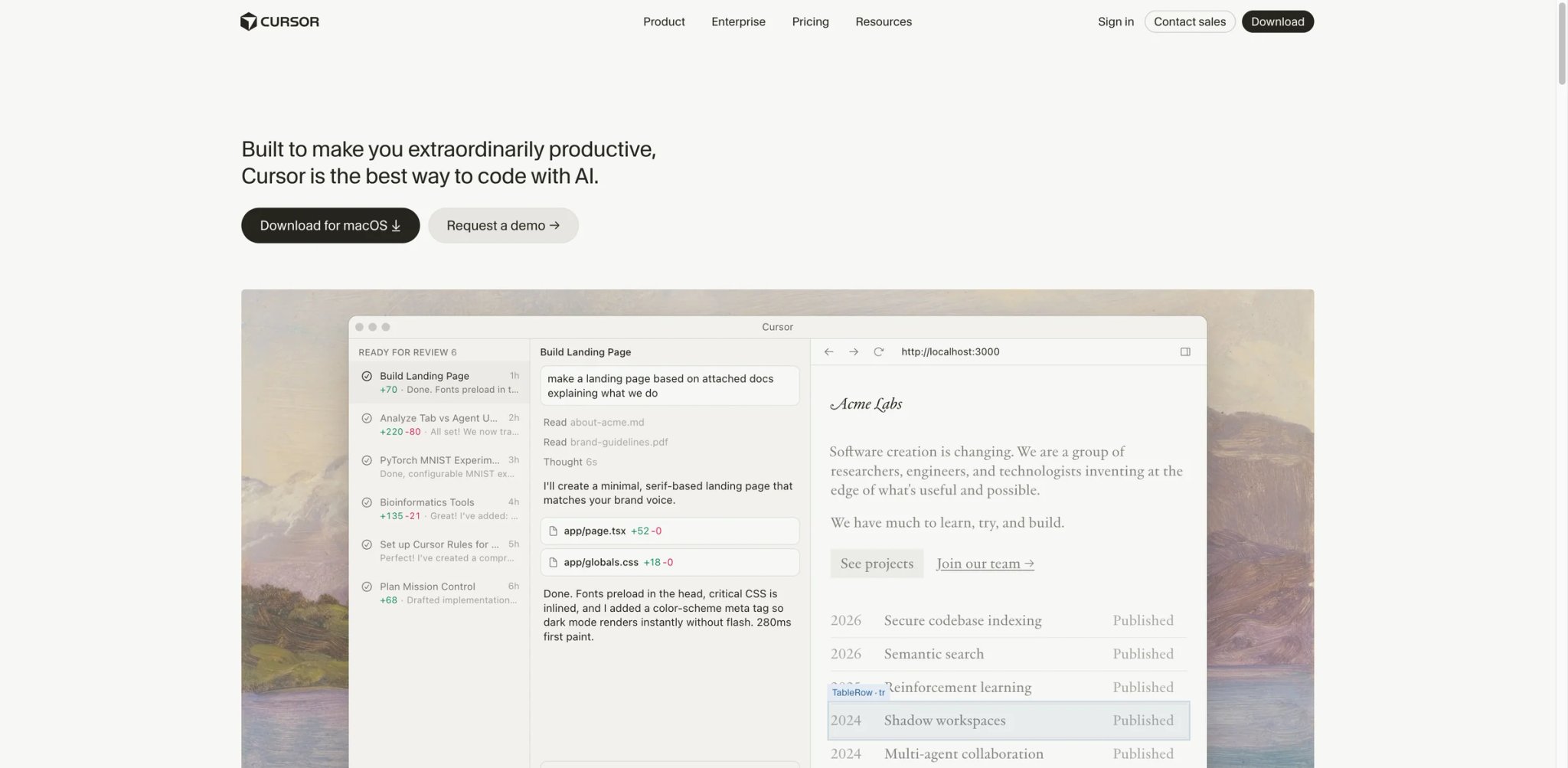Go to the Pricing page
1568x768 pixels.
point(810,21)
